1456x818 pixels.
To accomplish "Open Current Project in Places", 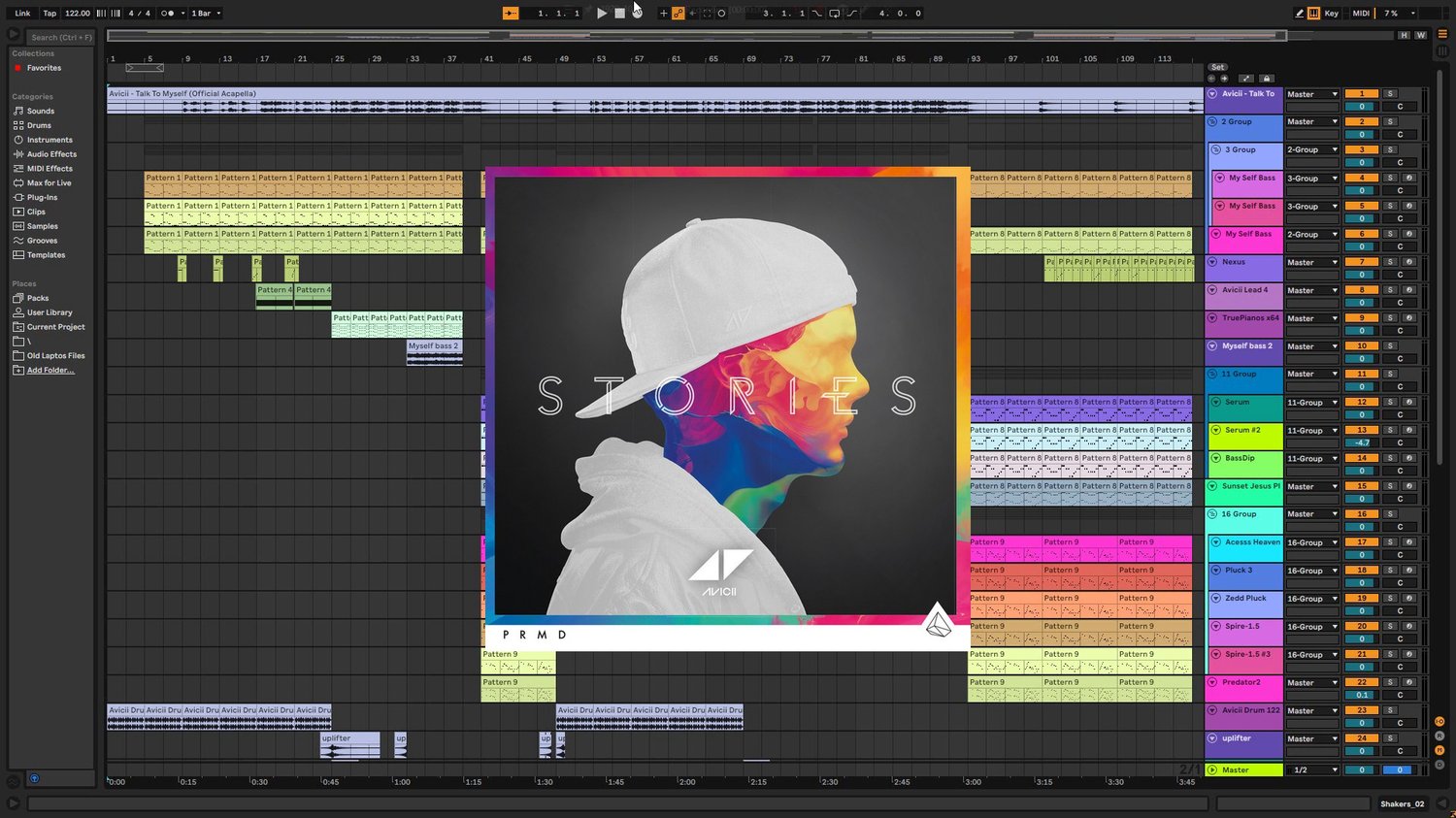I will click(x=55, y=327).
